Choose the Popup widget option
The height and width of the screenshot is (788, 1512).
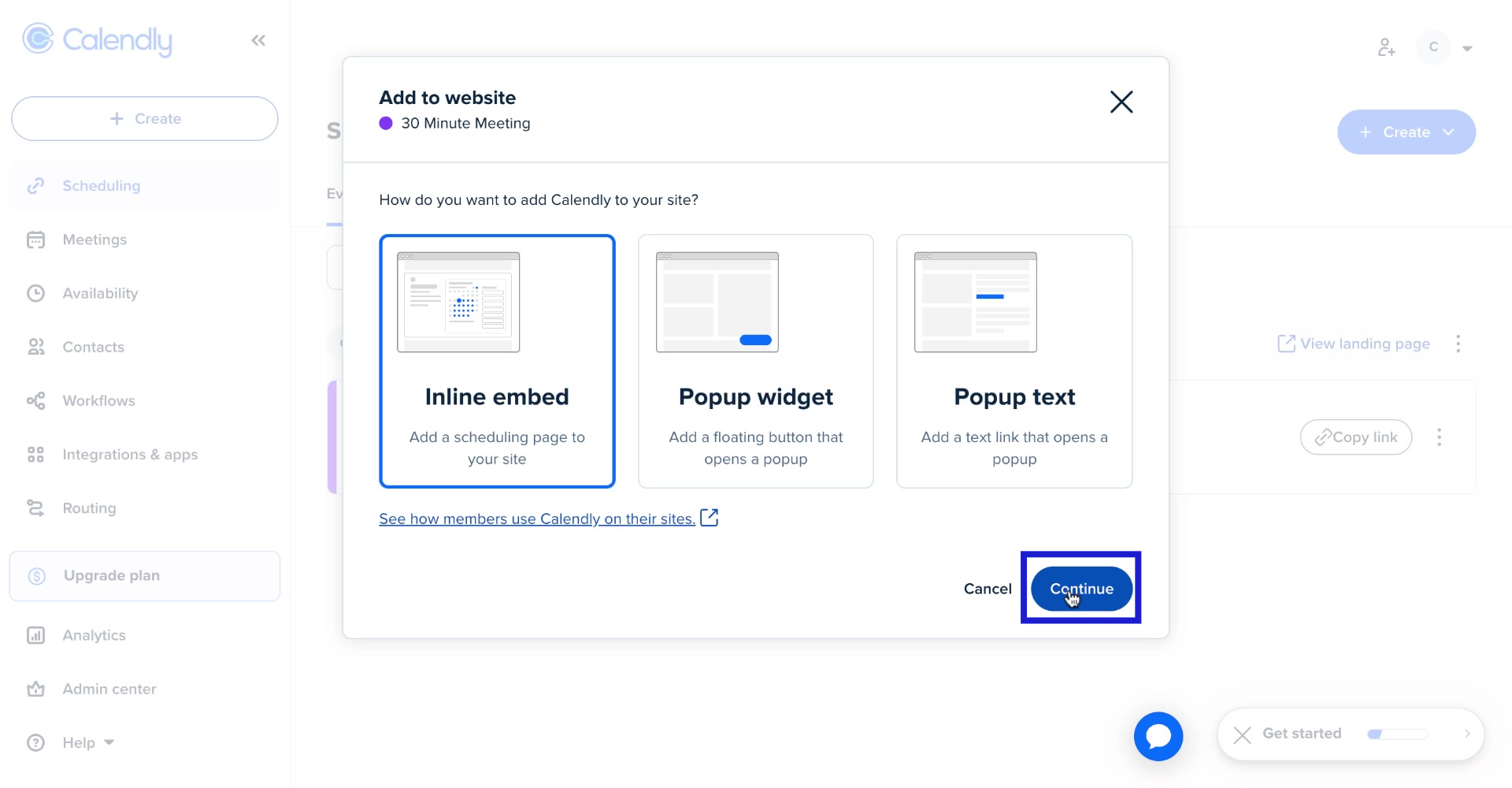click(755, 361)
